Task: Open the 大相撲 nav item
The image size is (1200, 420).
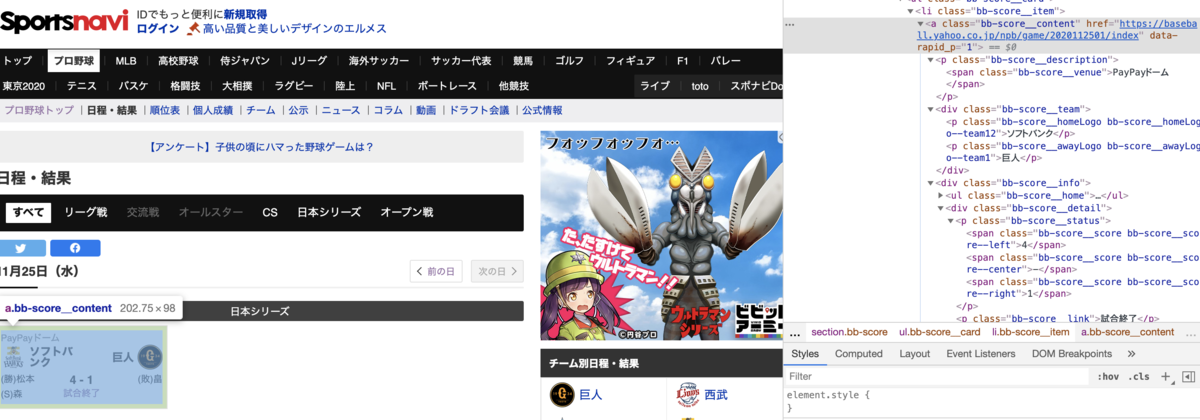Action: pyautogui.click(x=237, y=86)
